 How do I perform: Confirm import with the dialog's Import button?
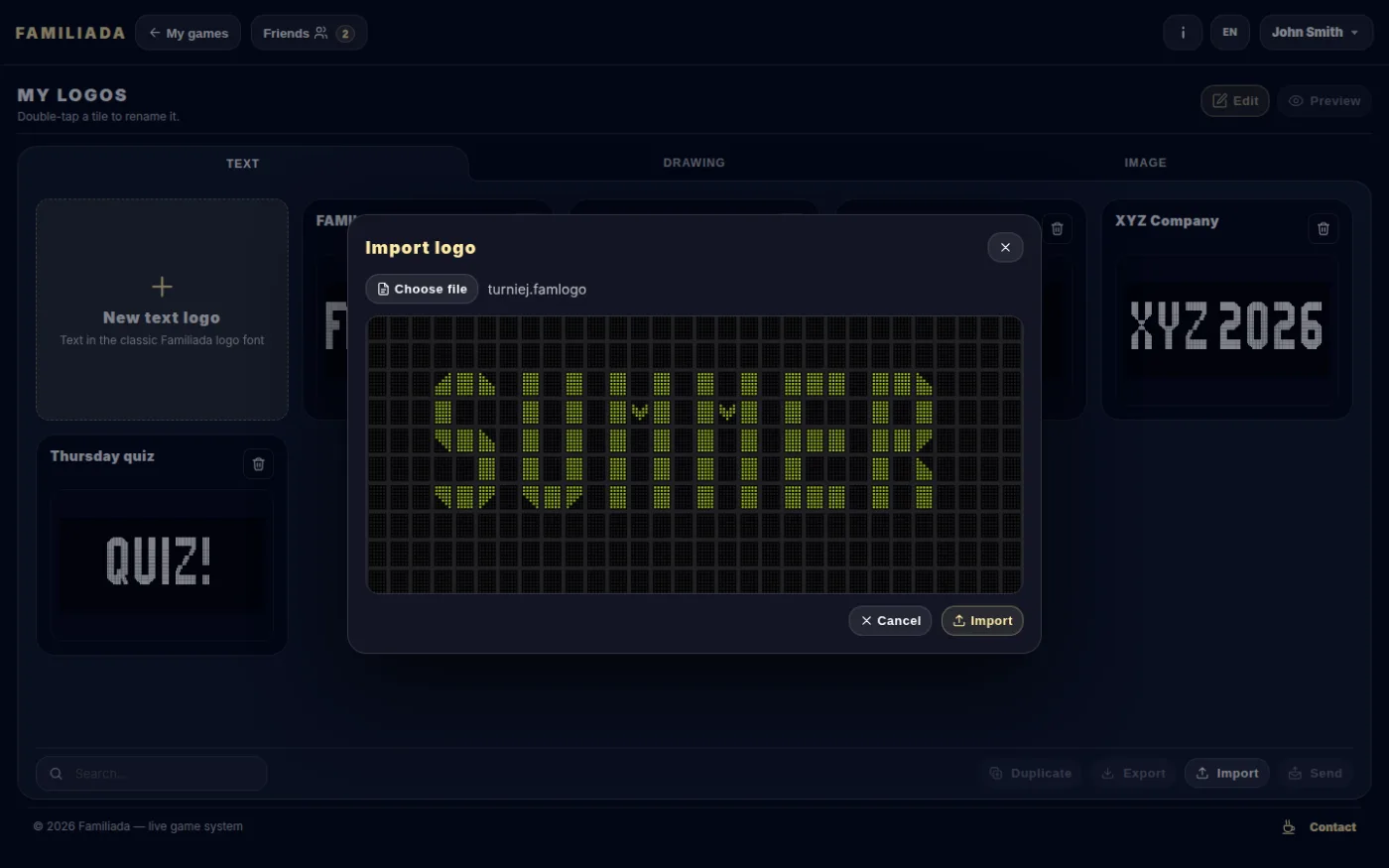(x=982, y=621)
